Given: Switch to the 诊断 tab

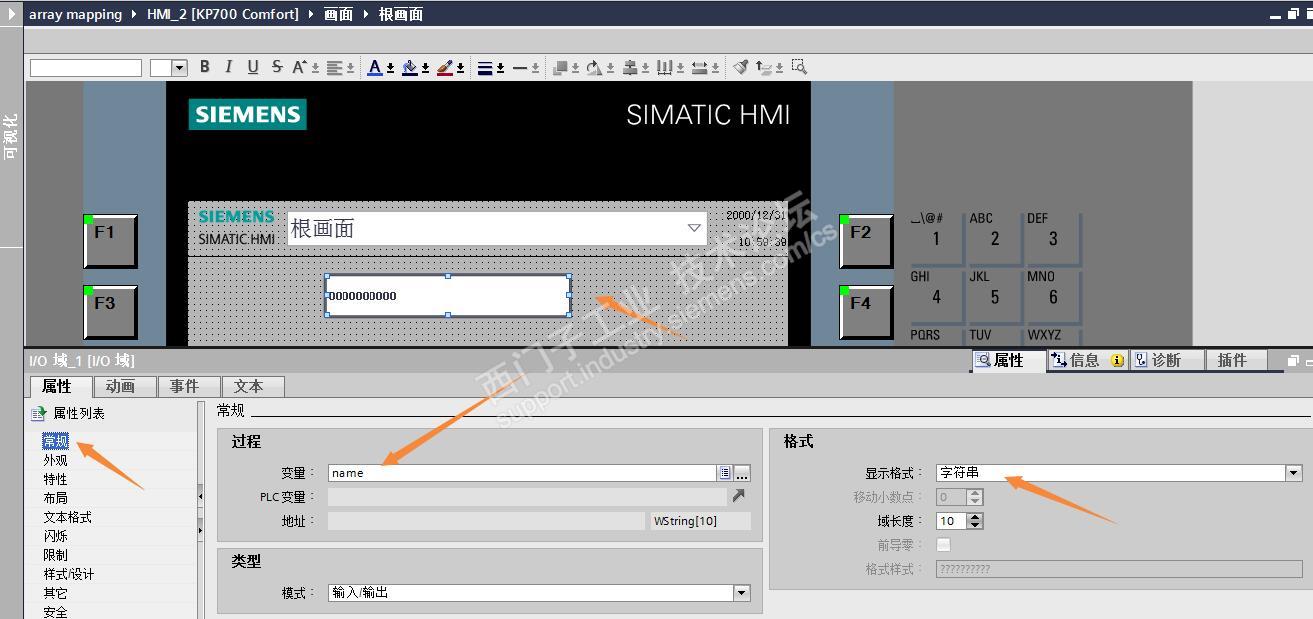Looking at the screenshot, I should 1166,360.
